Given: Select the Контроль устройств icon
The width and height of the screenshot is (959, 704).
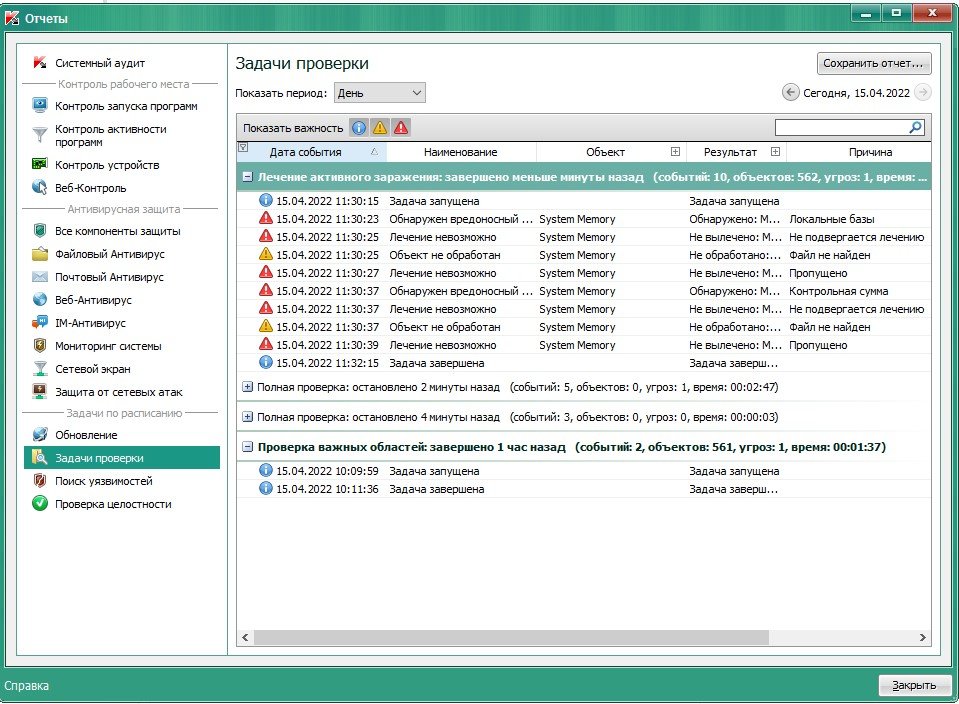Looking at the screenshot, I should (x=40, y=165).
